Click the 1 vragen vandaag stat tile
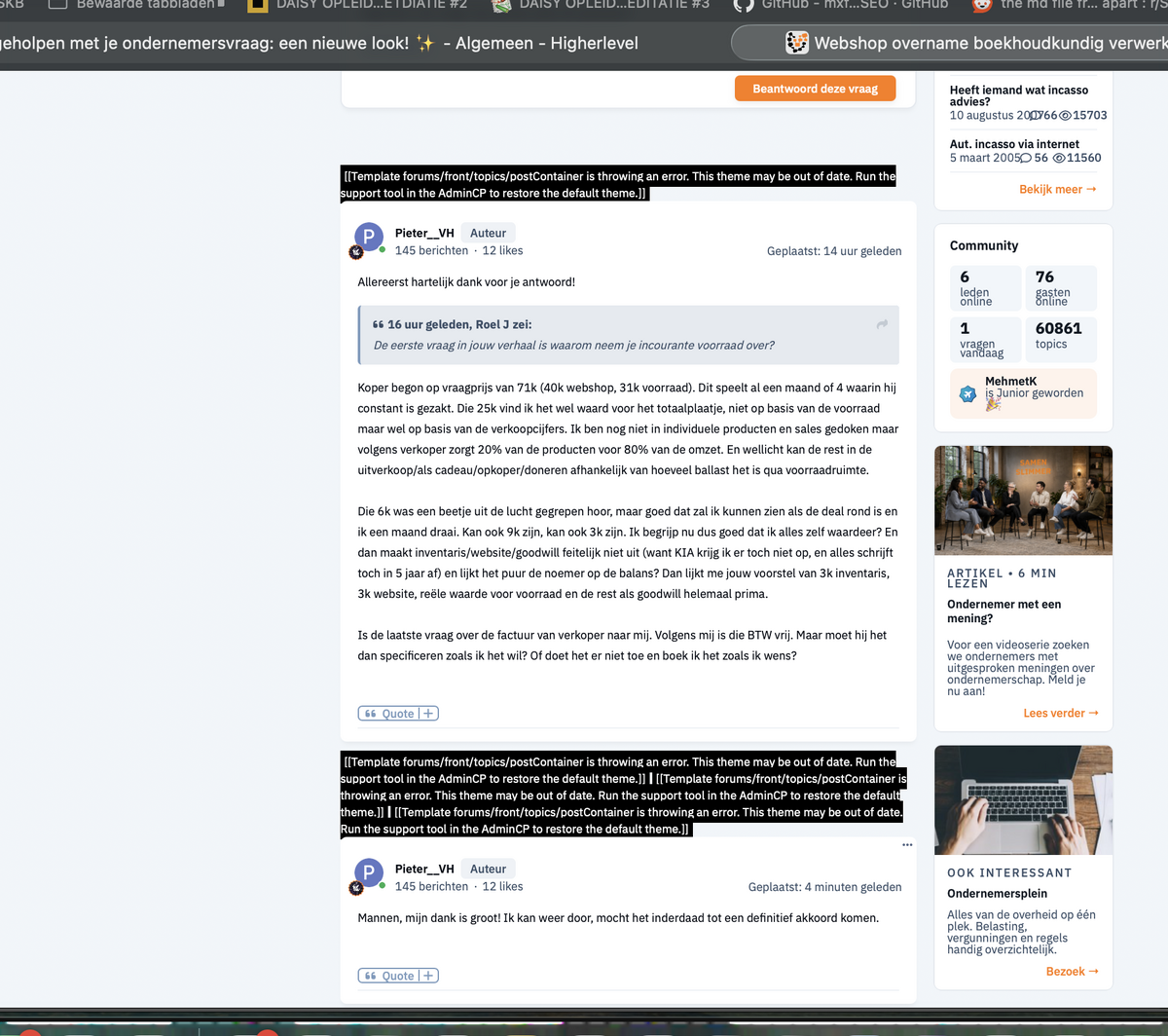The width and height of the screenshot is (1168, 1036). 985,339
